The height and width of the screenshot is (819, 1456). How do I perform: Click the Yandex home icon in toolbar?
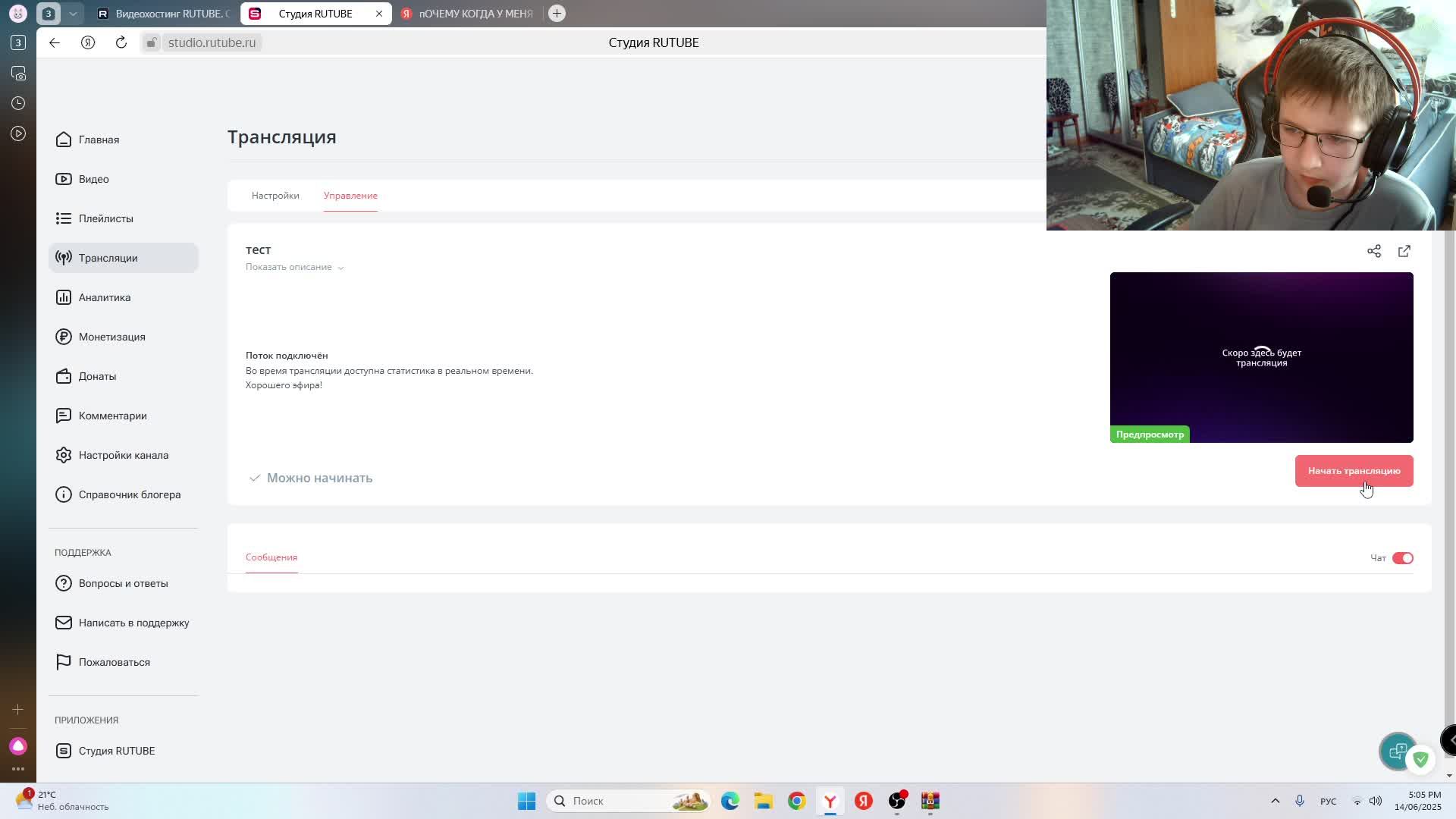coord(88,42)
